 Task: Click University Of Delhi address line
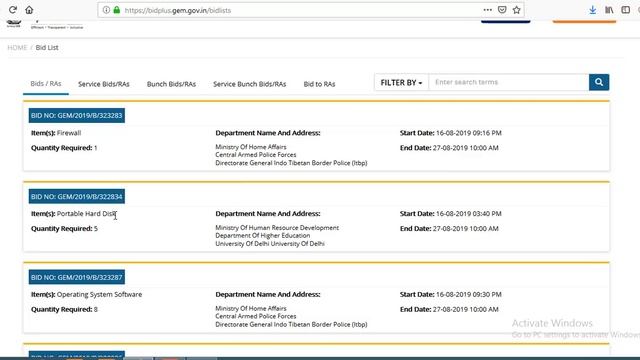pos(270,244)
